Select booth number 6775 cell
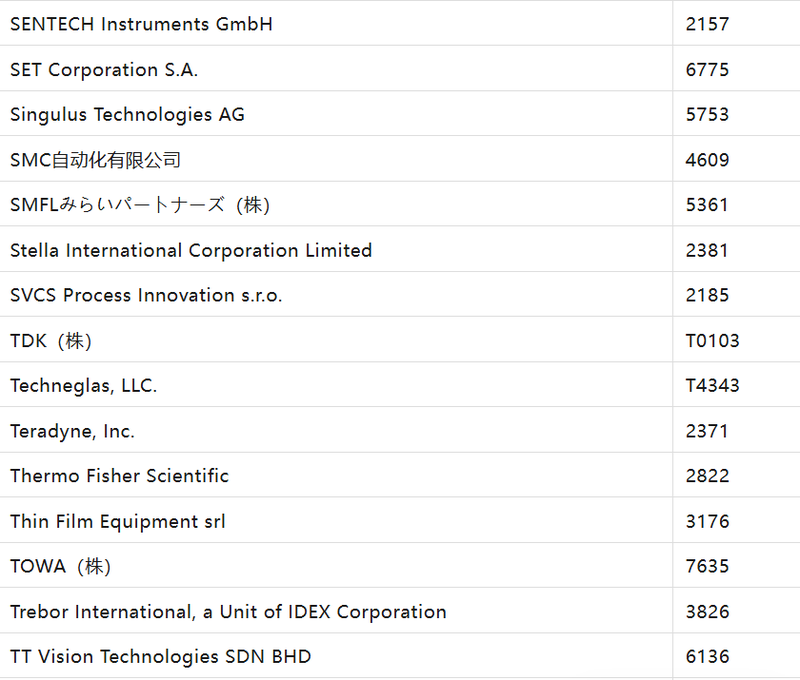 click(707, 70)
